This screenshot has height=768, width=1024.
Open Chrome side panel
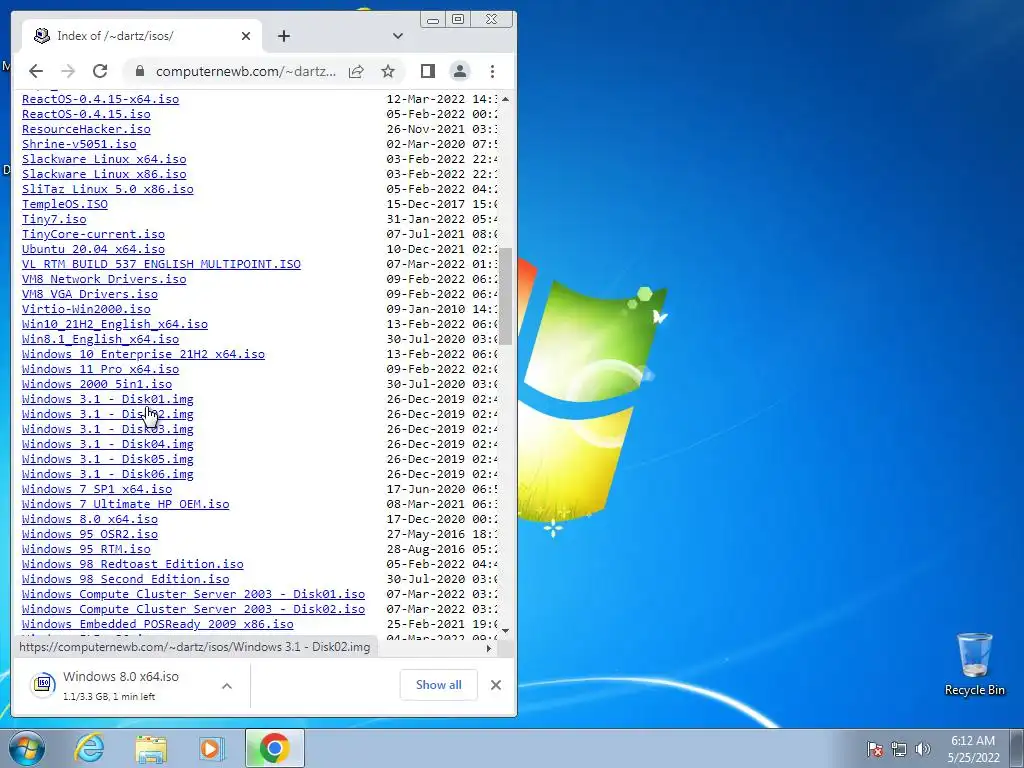coord(428,71)
